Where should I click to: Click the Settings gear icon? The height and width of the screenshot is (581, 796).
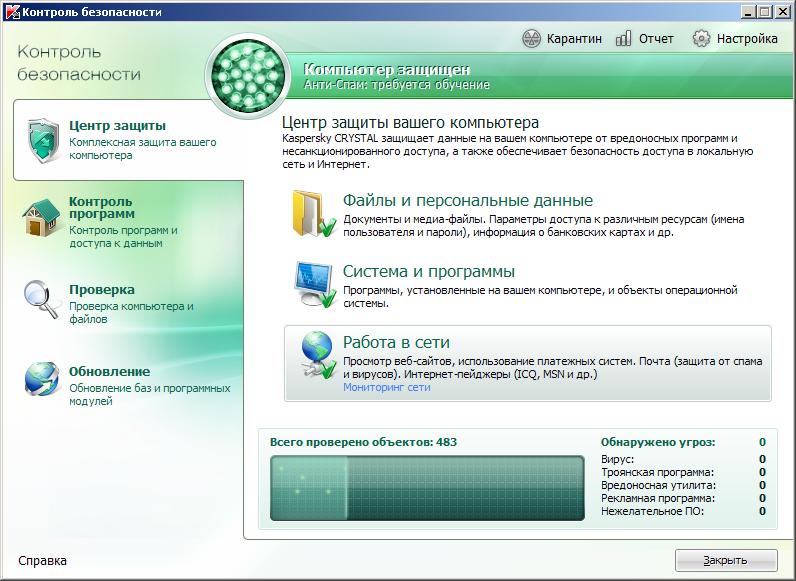(x=701, y=39)
